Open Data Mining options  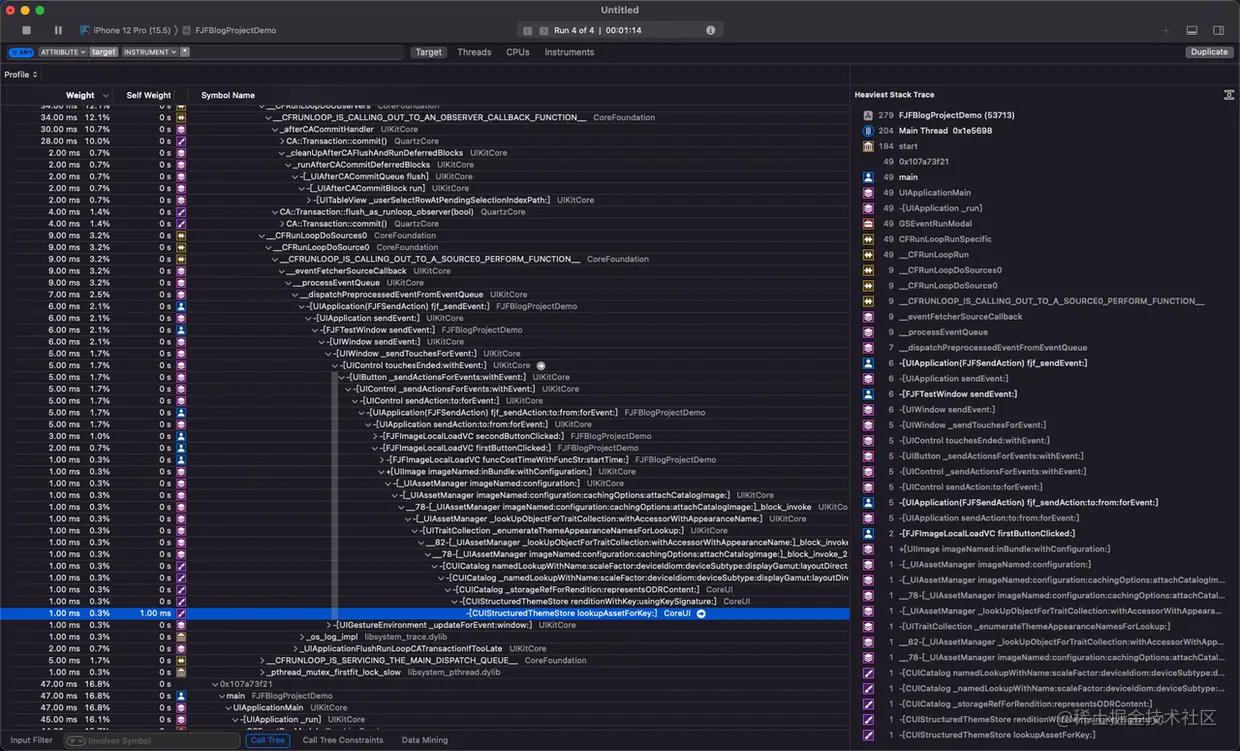[425, 740]
